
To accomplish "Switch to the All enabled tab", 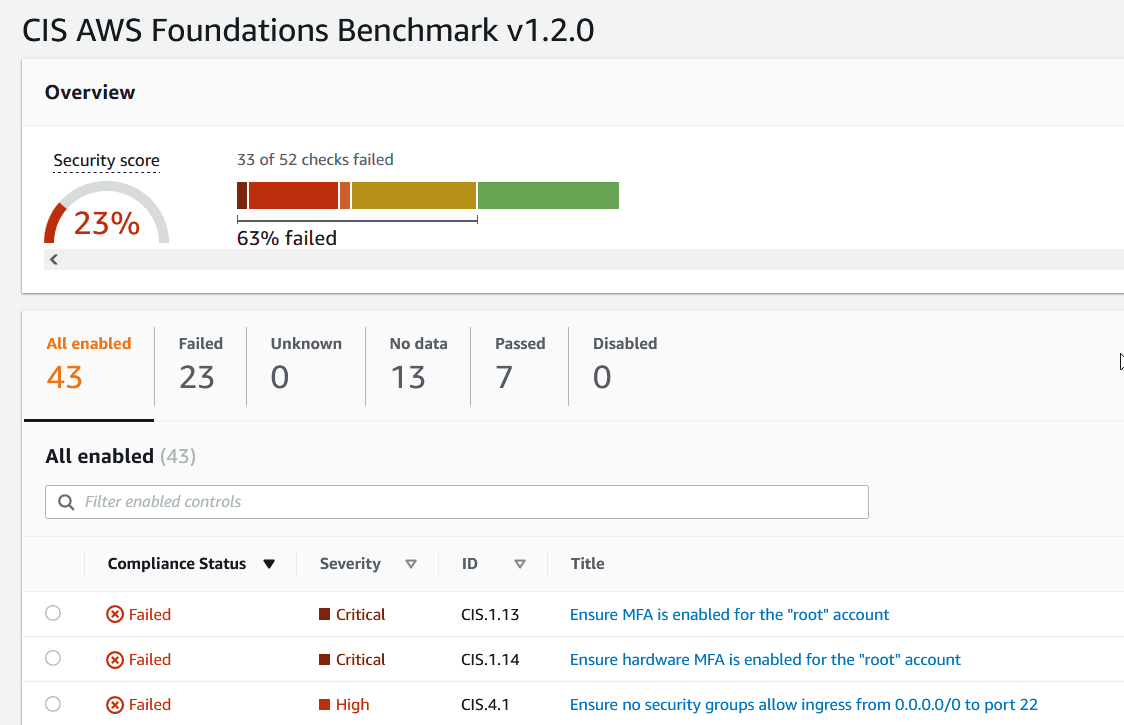I will (x=89, y=366).
